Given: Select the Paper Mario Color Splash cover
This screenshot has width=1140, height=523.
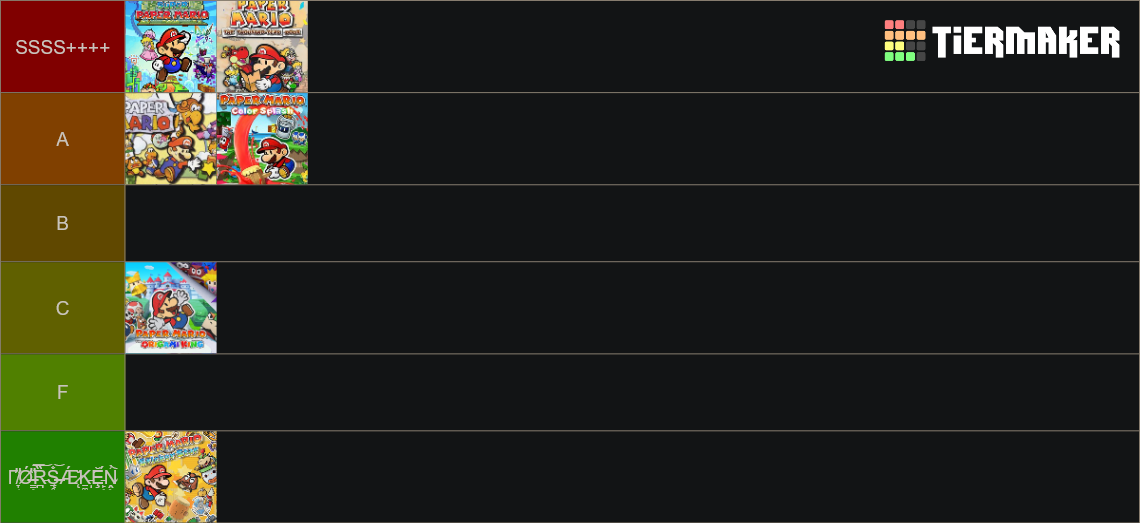Looking at the screenshot, I should (262, 138).
